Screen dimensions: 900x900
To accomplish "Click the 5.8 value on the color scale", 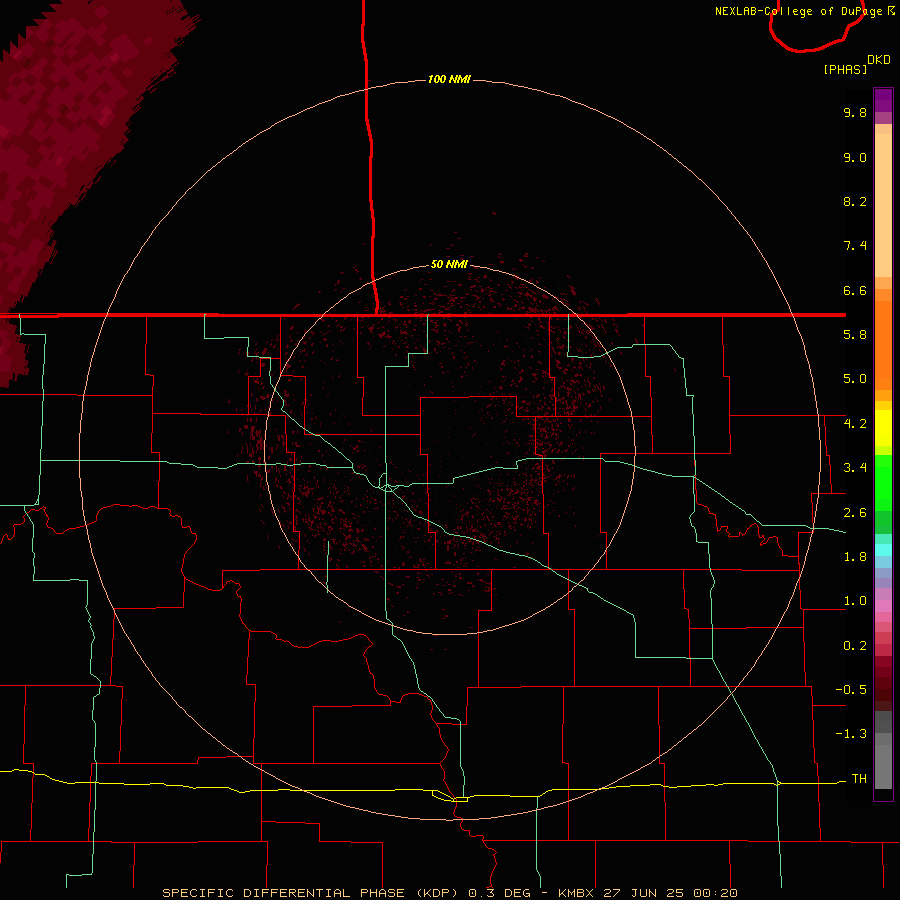I will (x=855, y=335).
